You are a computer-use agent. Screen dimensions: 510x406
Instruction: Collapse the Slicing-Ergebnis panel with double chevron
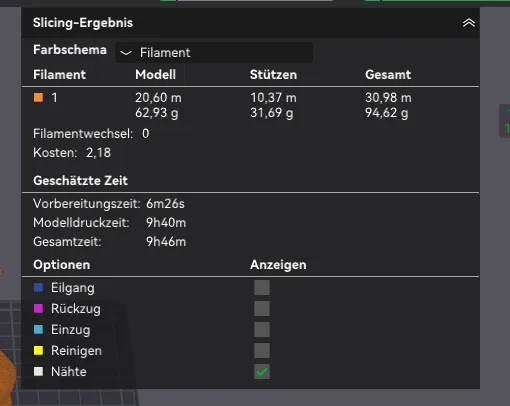pos(469,23)
